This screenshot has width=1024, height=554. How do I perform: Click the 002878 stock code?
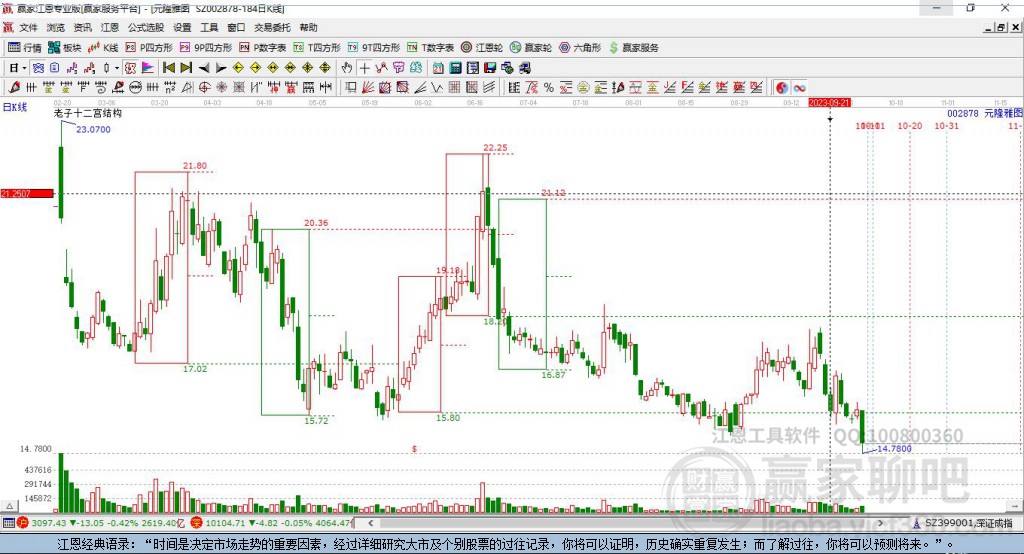(x=963, y=113)
